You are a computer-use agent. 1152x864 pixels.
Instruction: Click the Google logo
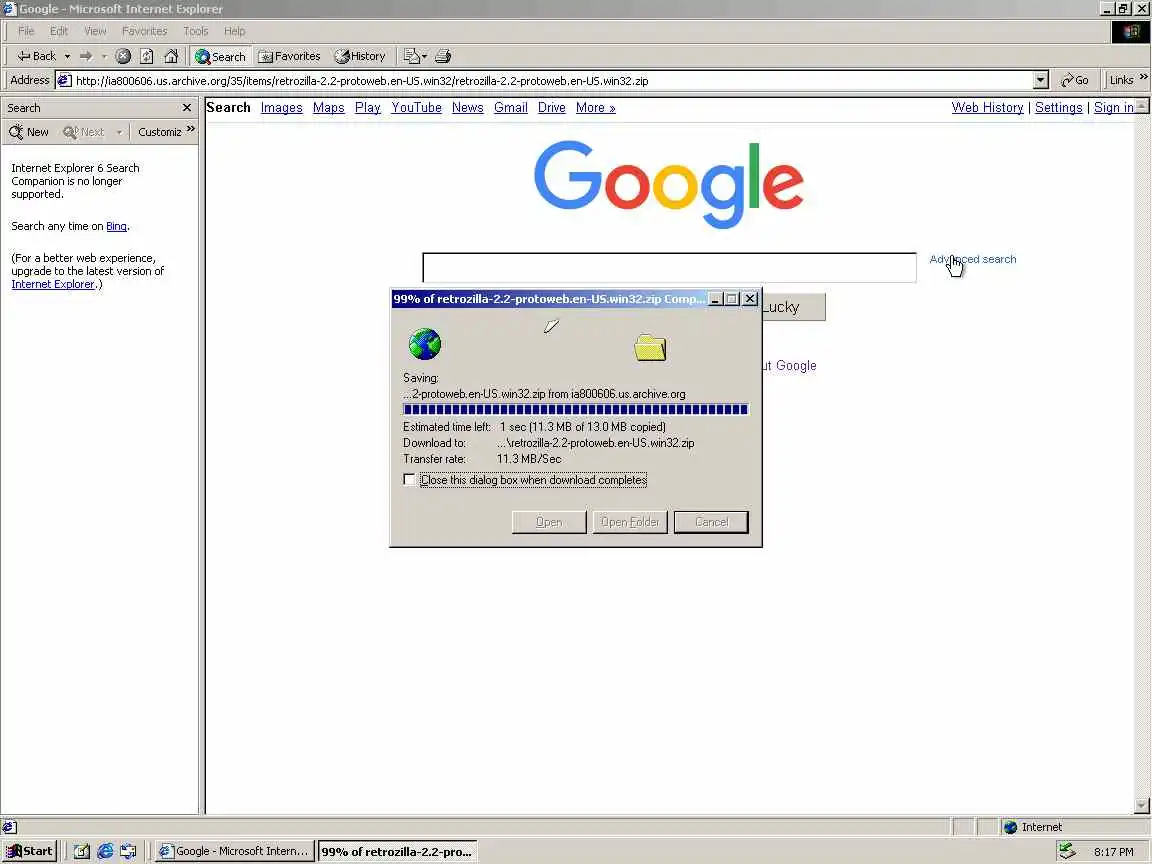(x=669, y=184)
